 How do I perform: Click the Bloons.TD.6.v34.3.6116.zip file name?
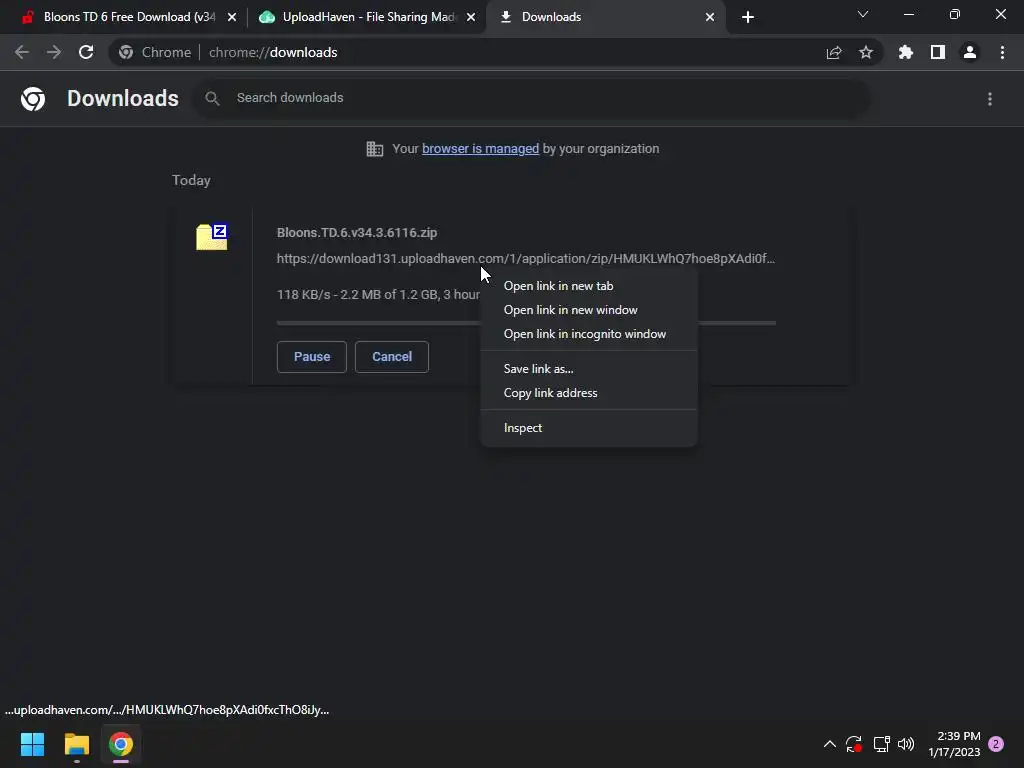357,232
